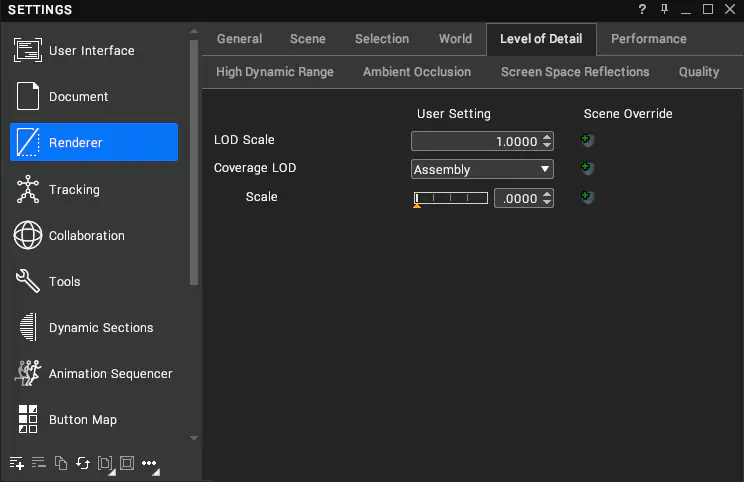Open the Button Map settings category
Image resolution: width=744 pixels, height=482 pixels.
tap(94, 419)
